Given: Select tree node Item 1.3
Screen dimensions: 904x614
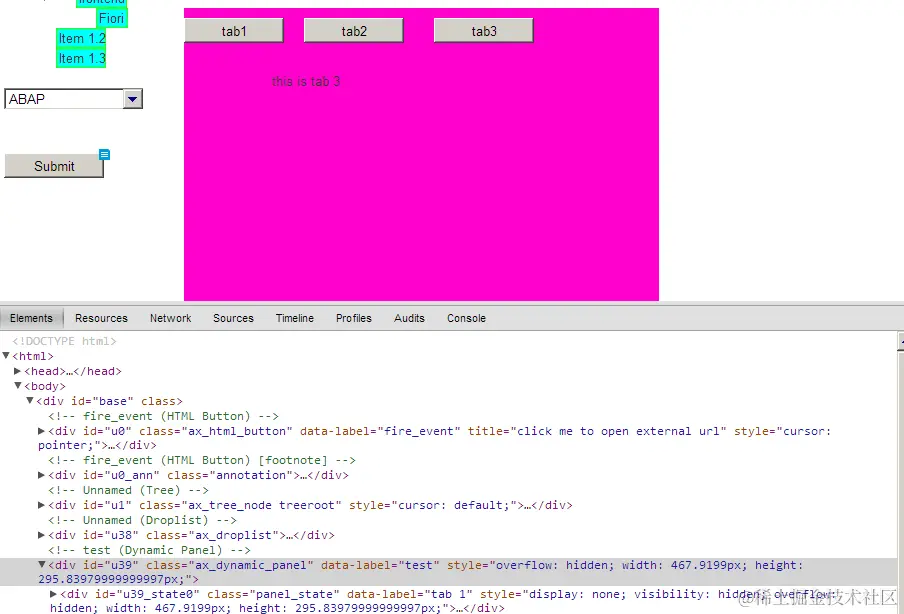Looking at the screenshot, I should click(81, 59).
